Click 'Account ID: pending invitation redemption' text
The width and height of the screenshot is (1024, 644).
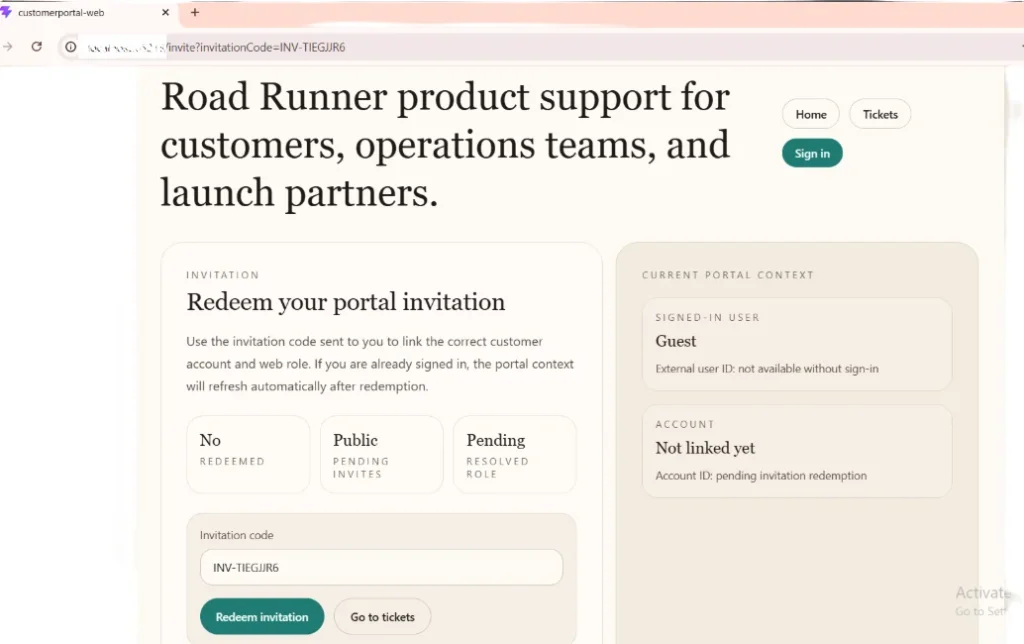761,475
